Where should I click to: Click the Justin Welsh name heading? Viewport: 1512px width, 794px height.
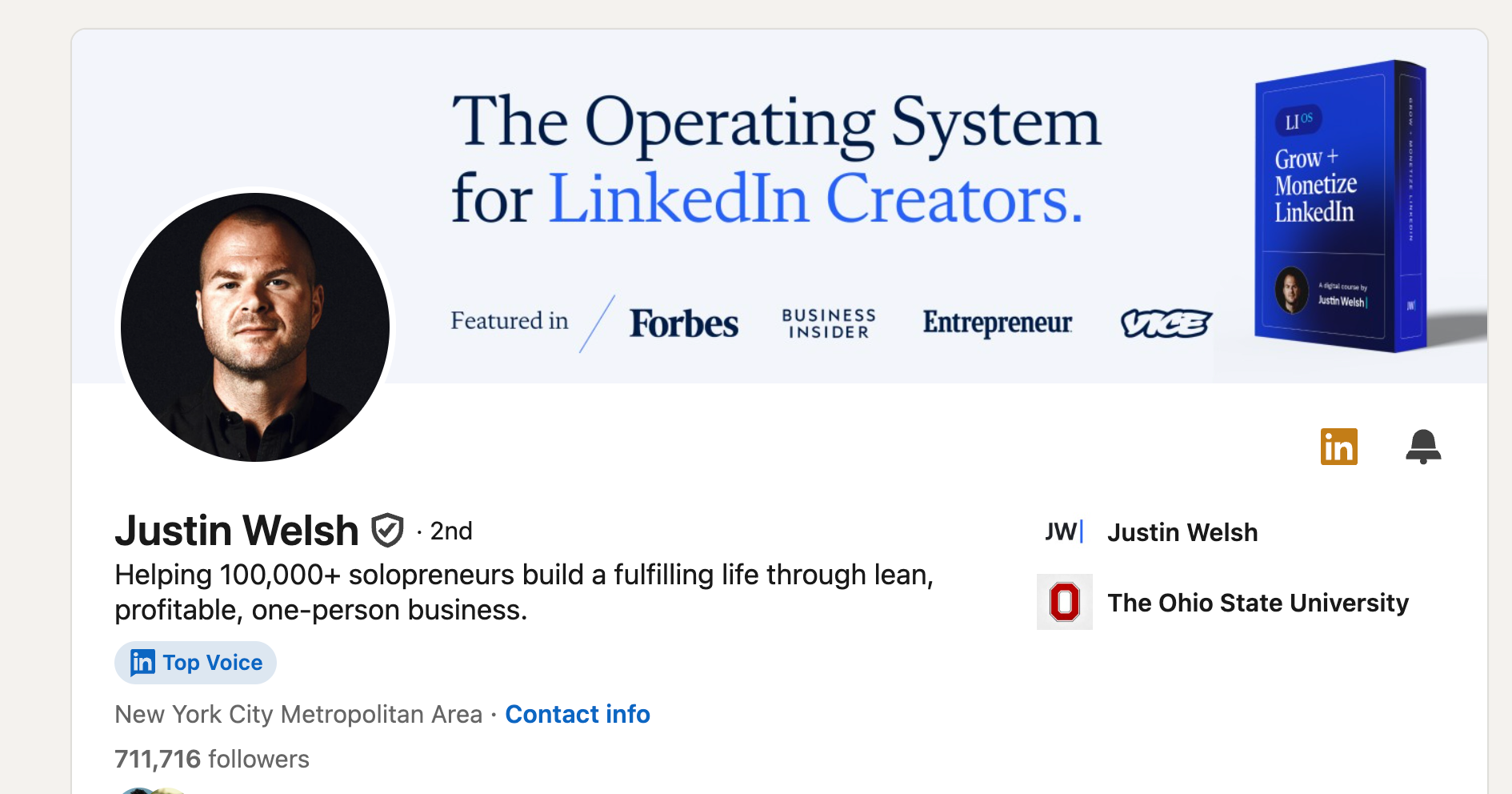237,531
